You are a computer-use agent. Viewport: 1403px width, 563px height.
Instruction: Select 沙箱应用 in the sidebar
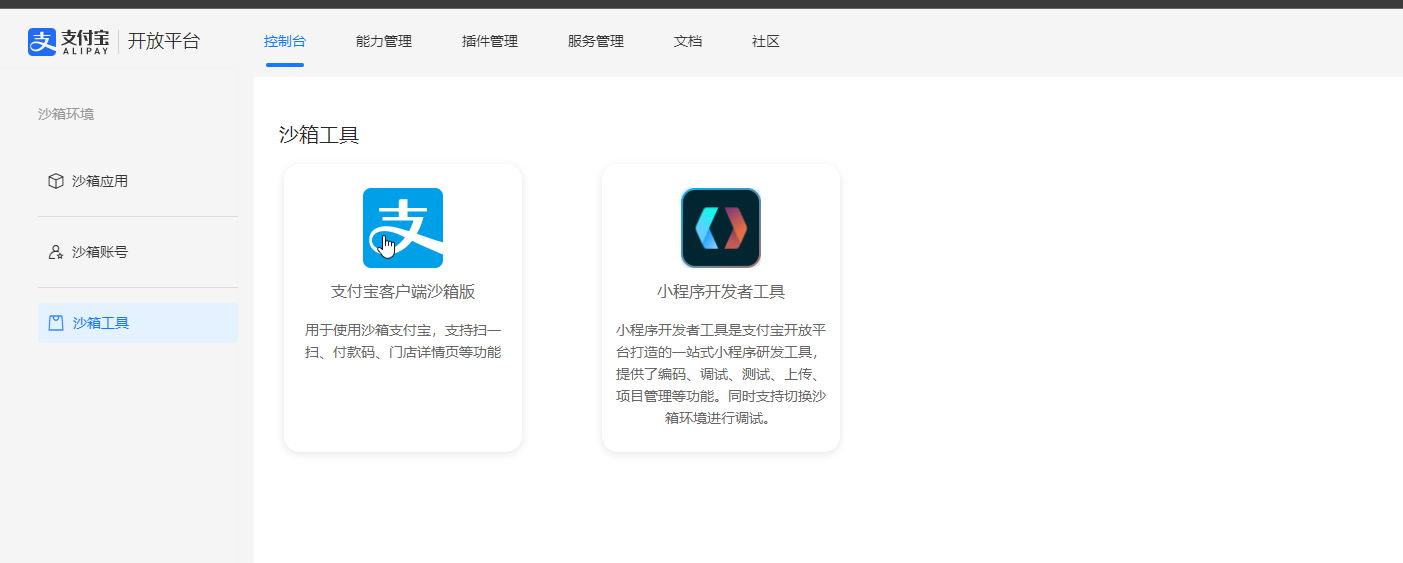coord(138,181)
